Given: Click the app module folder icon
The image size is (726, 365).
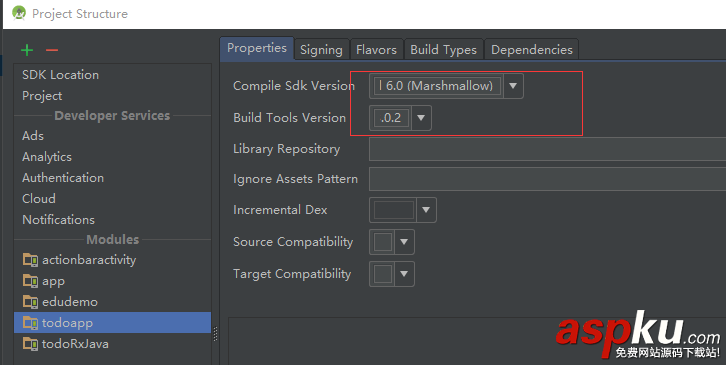Looking at the screenshot, I should click(x=31, y=281).
